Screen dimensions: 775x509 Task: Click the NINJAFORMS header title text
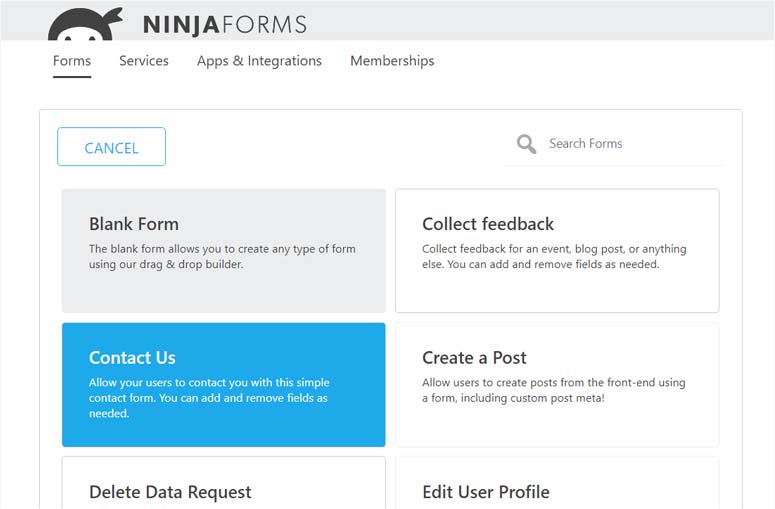point(225,25)
